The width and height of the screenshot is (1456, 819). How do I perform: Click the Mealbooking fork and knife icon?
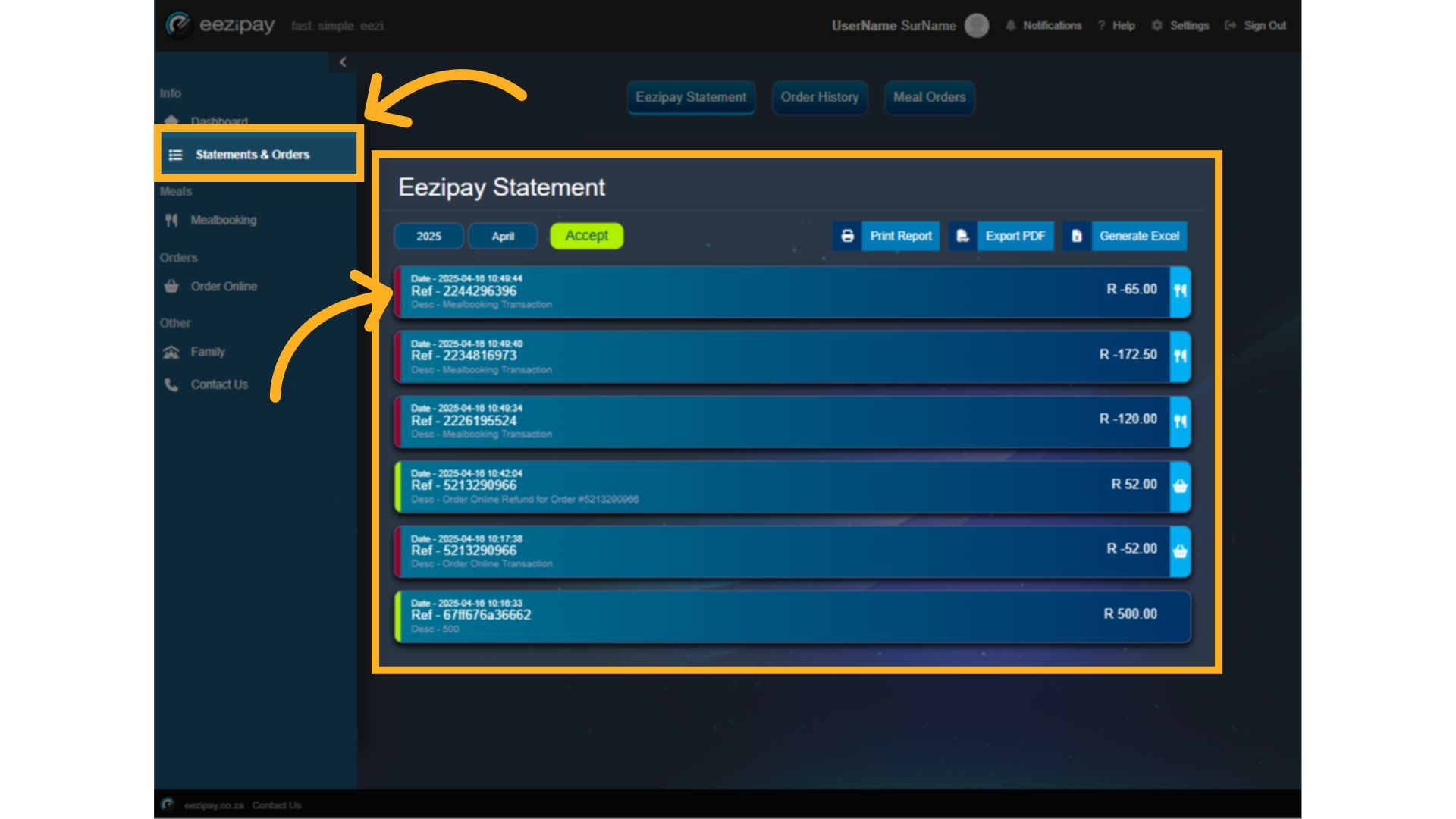tap(171, 221)
